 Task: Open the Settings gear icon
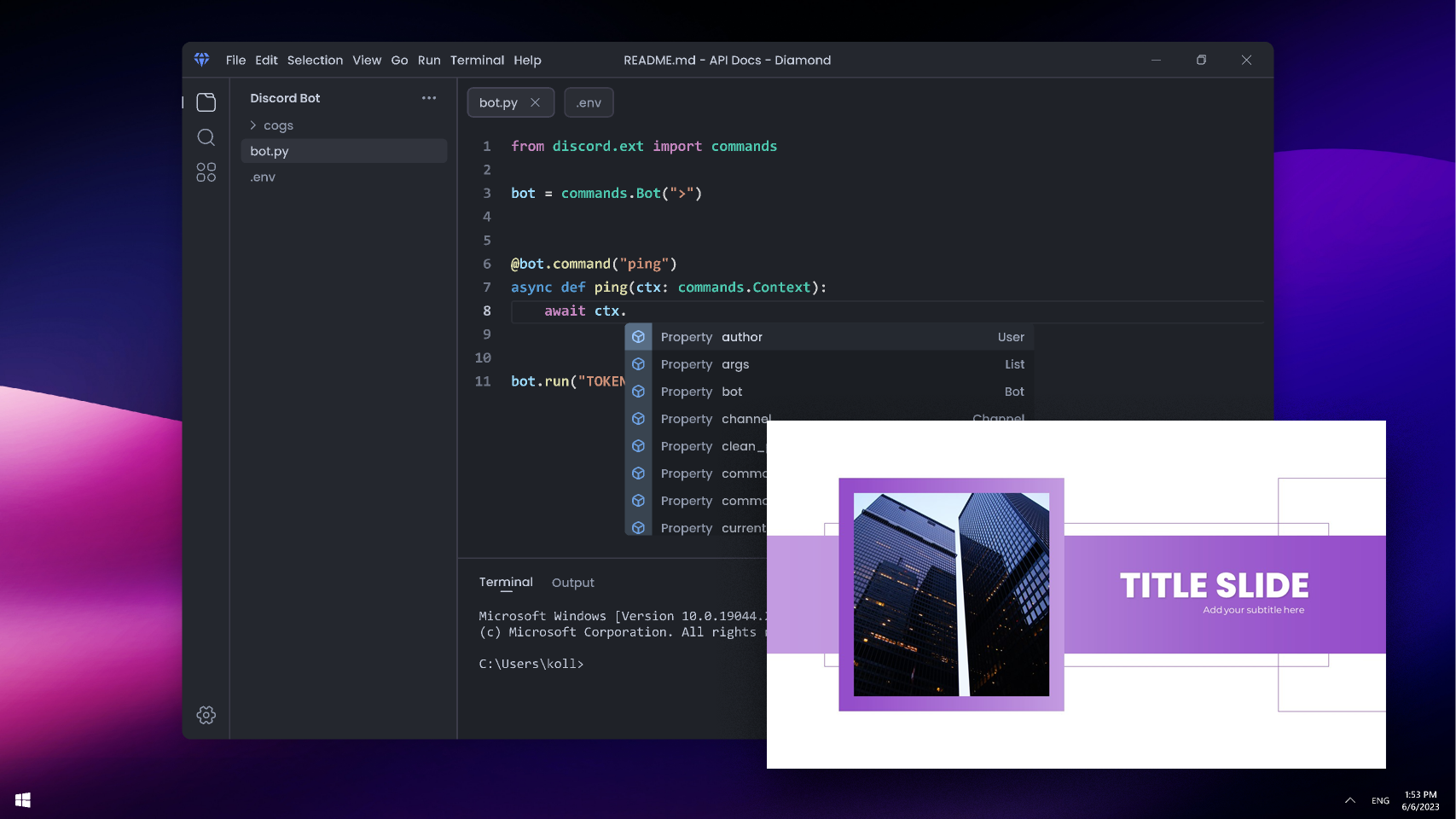click(x=206, y=715)
